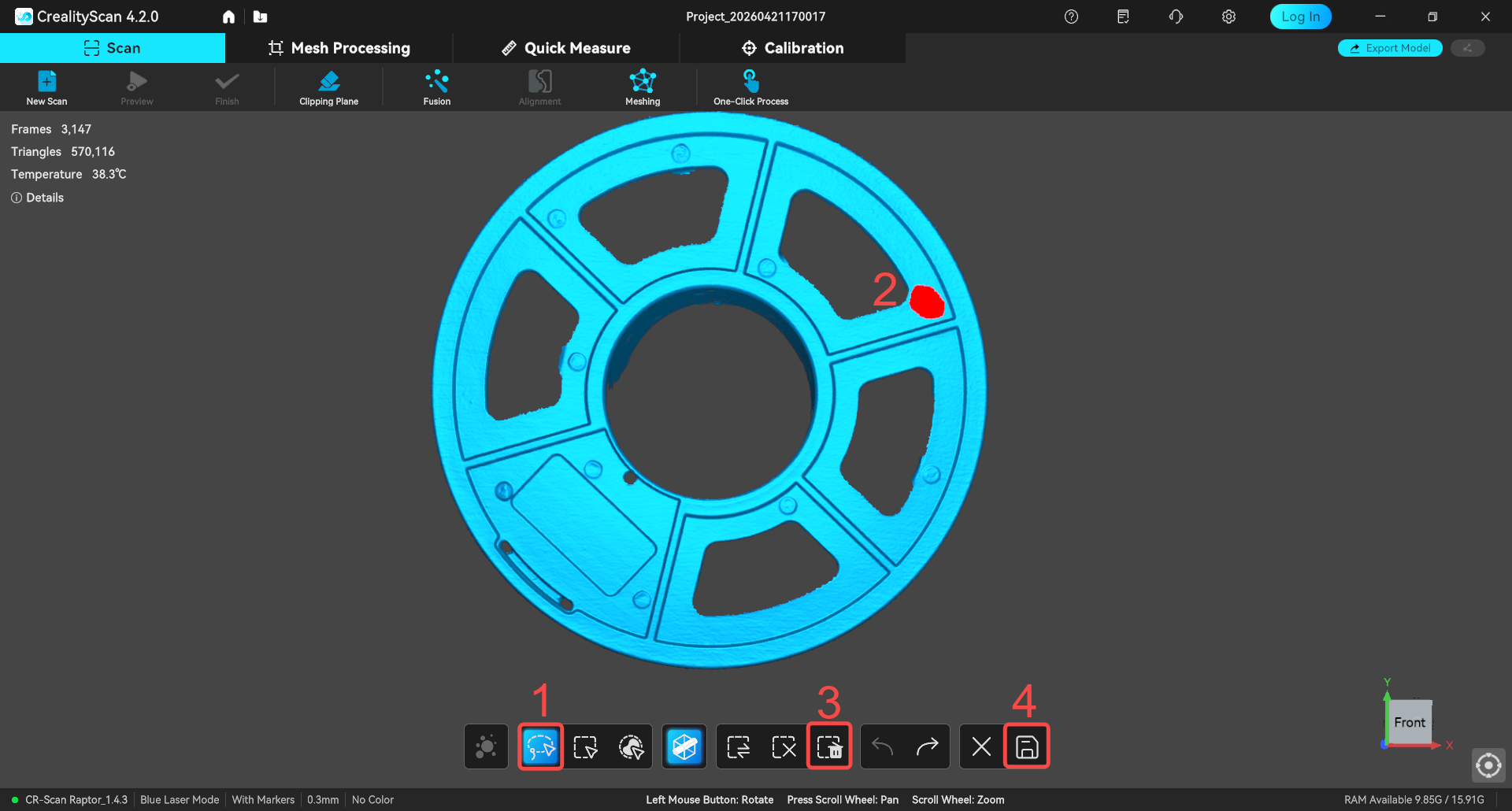This screenshot has width=1512, height=811.
Task: Click the delete selection trash icon
Action: 829,746
